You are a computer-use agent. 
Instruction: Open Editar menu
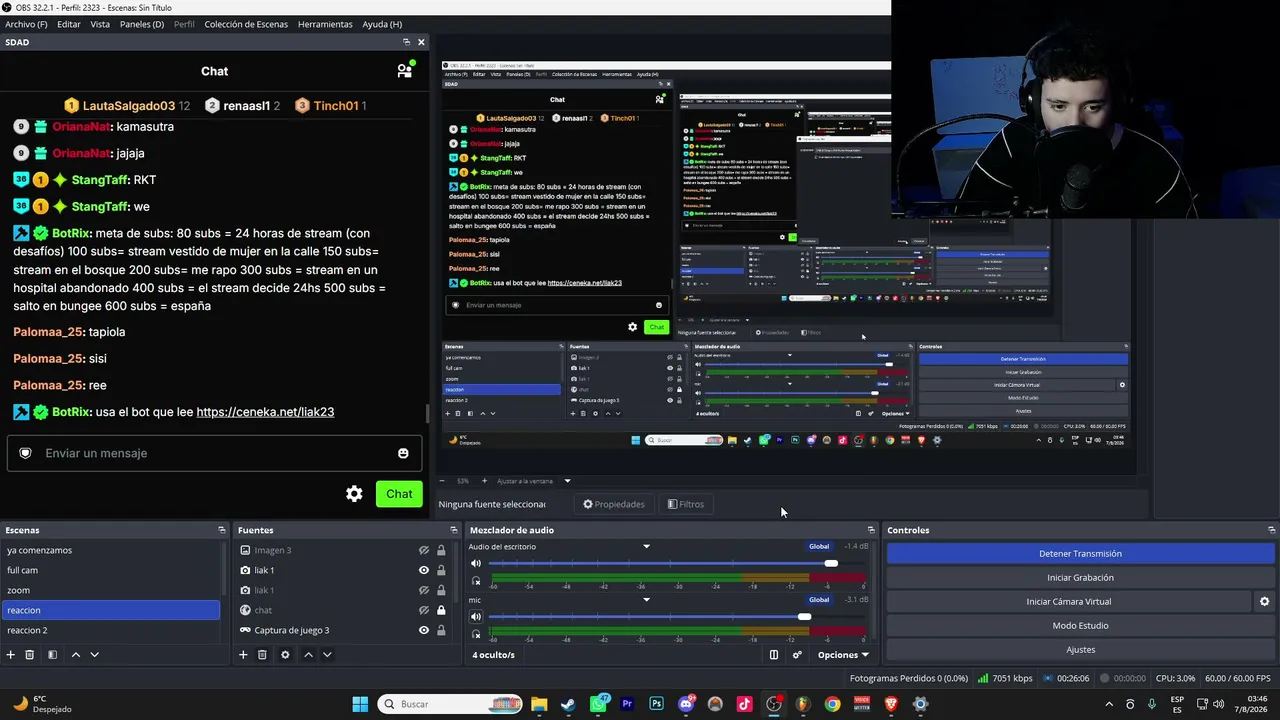69,24
